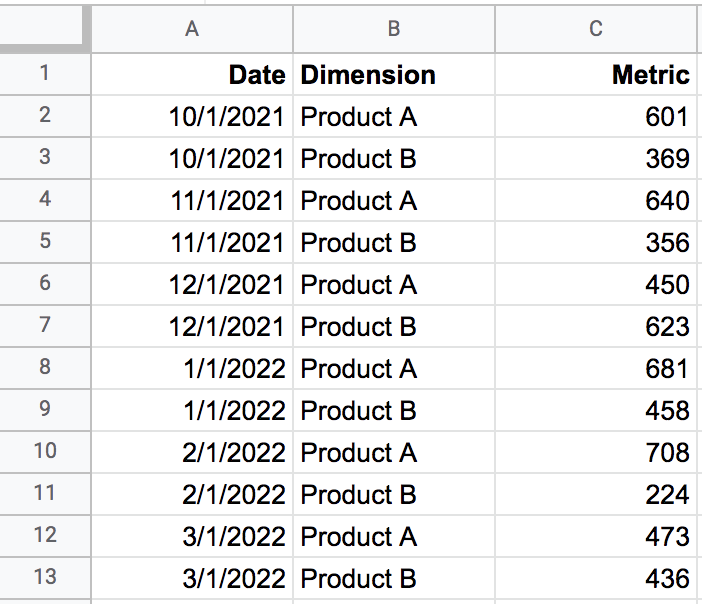Click the Dimension header cell
Viewport: 702px width, 604px height.
(x=393, y=75)
